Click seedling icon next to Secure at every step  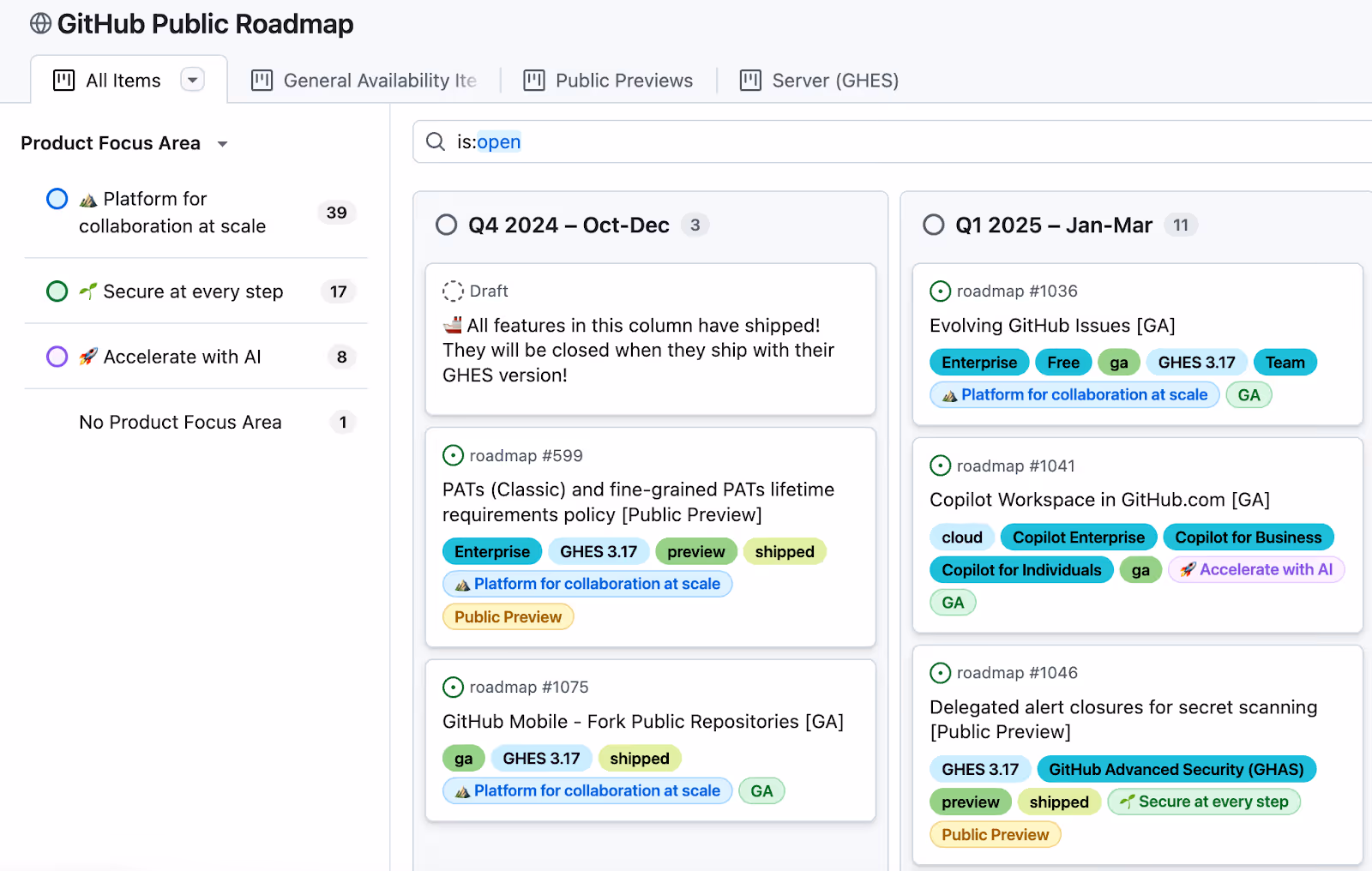pyautogui.click(x=88, y=291)
